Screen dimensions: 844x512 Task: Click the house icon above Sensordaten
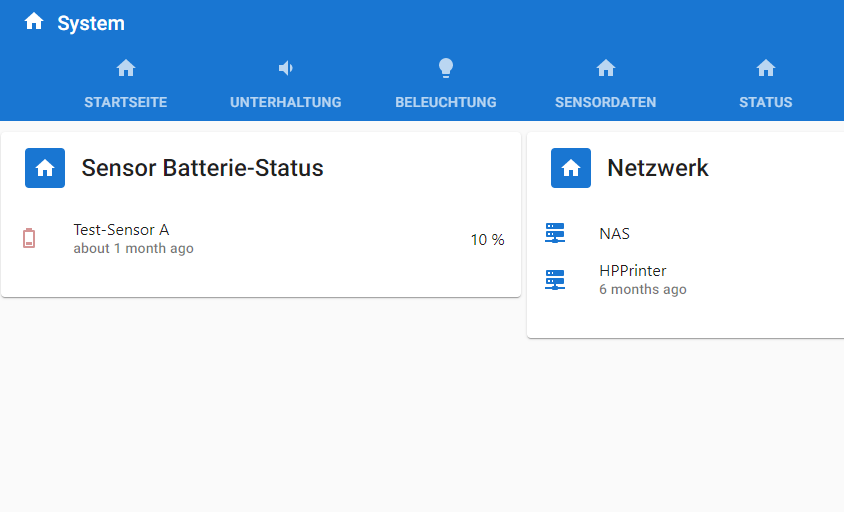pos(606,68)
